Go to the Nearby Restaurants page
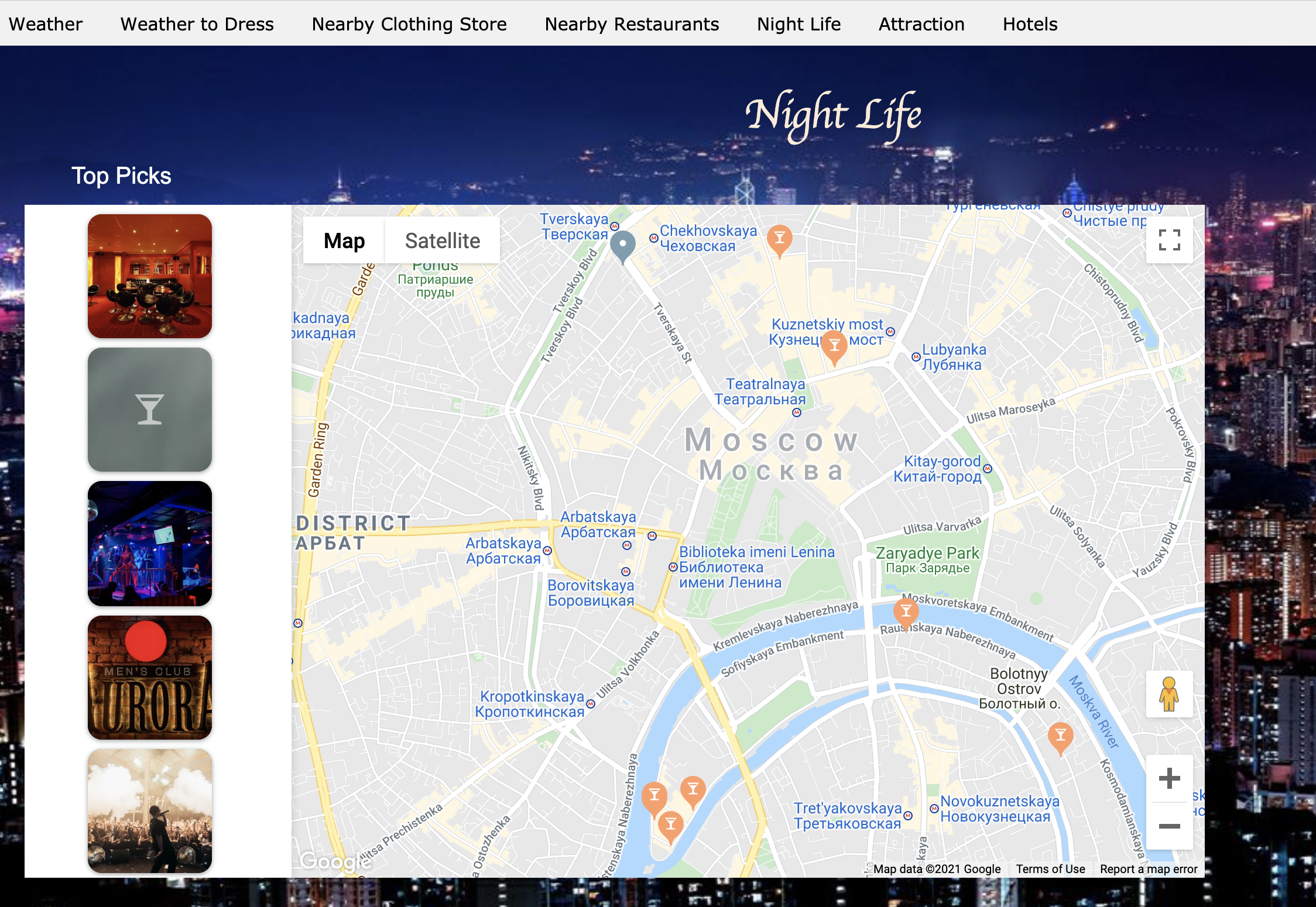This screenshot has height=907, width=1316. click(632, 24)
